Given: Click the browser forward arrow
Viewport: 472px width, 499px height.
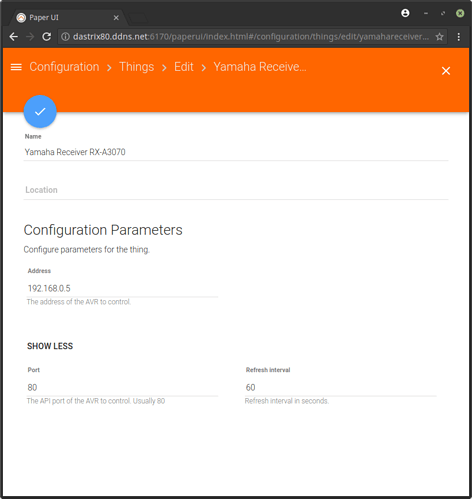Looking at the screenshot, I should [x=30, y=37].
